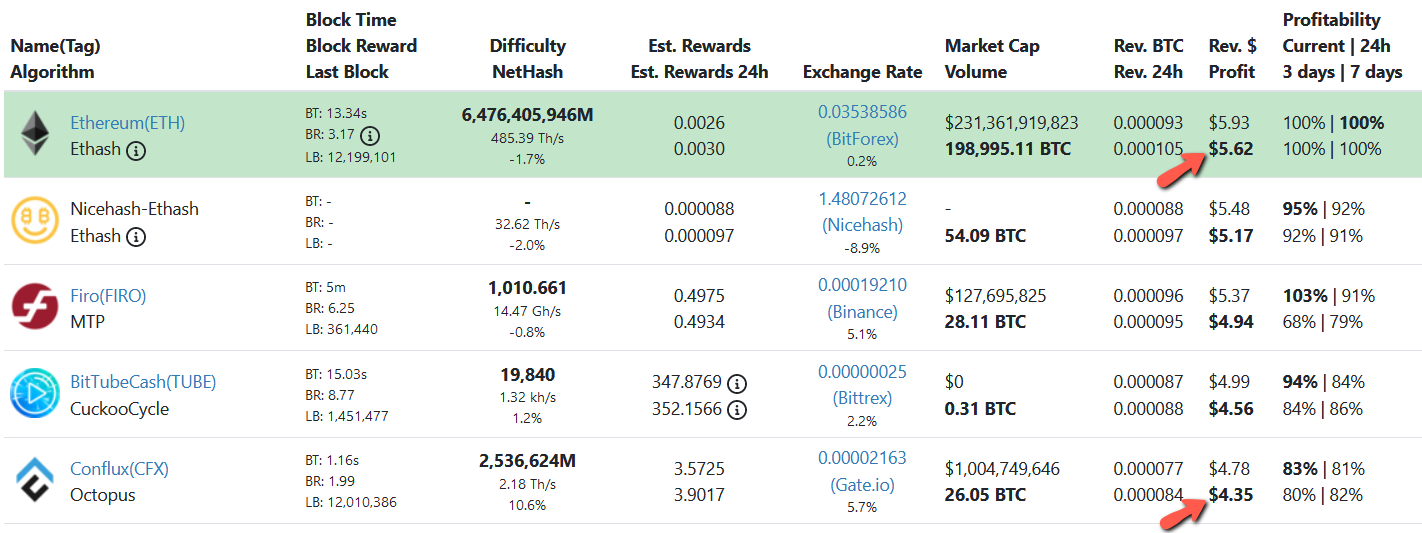The image size is (1422, 533).
Task: Click info icon beside Nicehash-Ethash's Ethash algorithm
Action: point(136,237)
